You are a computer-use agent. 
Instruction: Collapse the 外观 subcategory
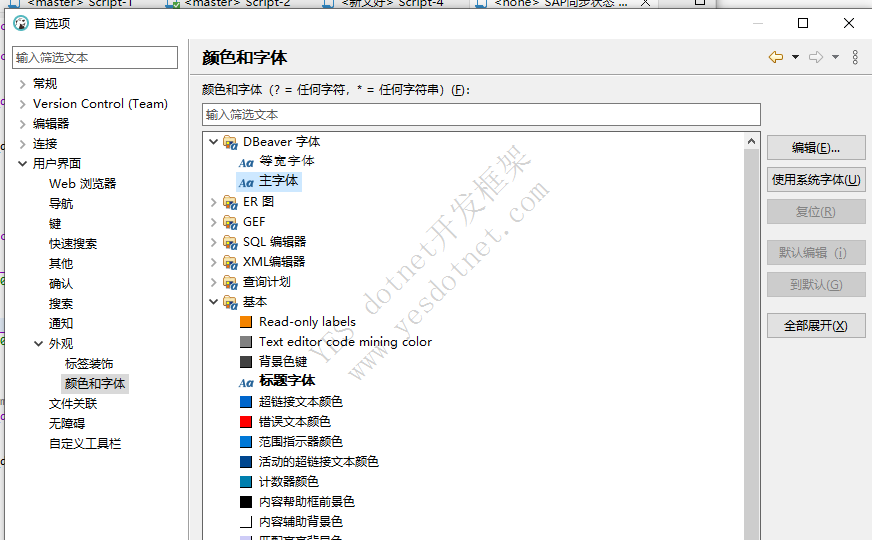tap(38, 344)
